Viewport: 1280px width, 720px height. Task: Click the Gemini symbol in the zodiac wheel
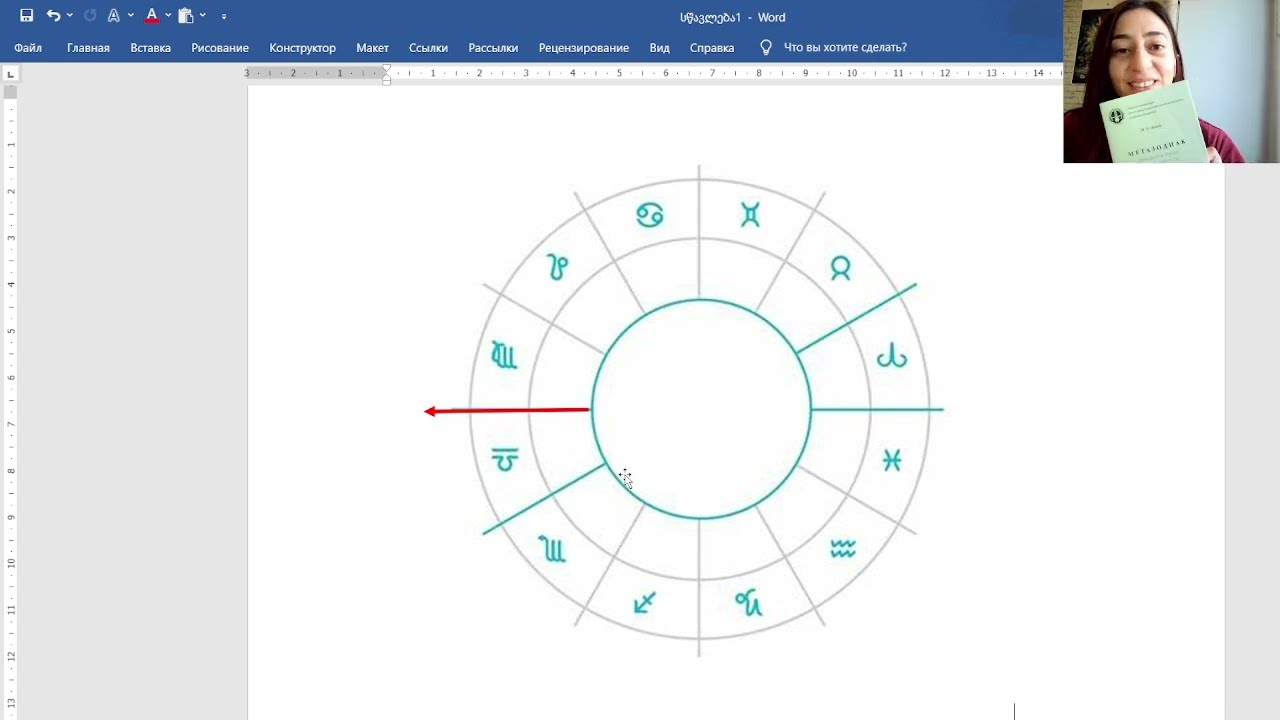[750, 214]
